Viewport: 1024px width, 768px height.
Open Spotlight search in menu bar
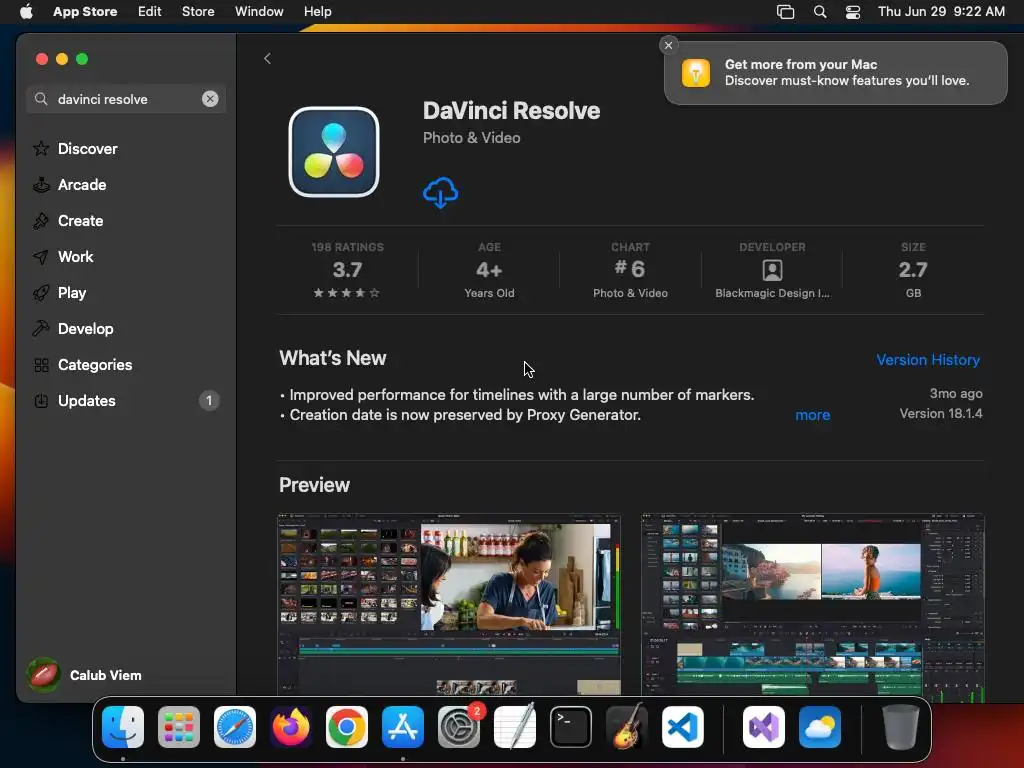click(820, 11)
